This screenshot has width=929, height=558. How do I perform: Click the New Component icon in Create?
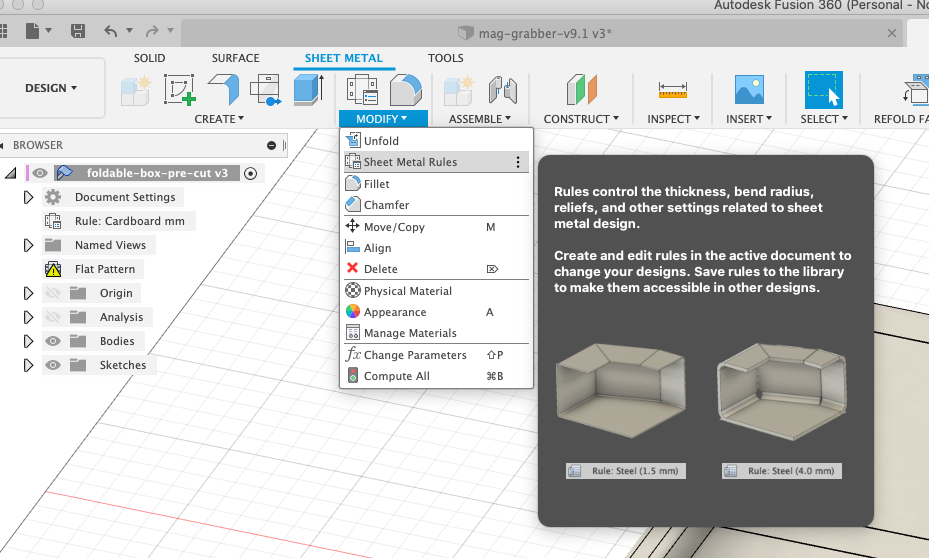tap(136, 90)
